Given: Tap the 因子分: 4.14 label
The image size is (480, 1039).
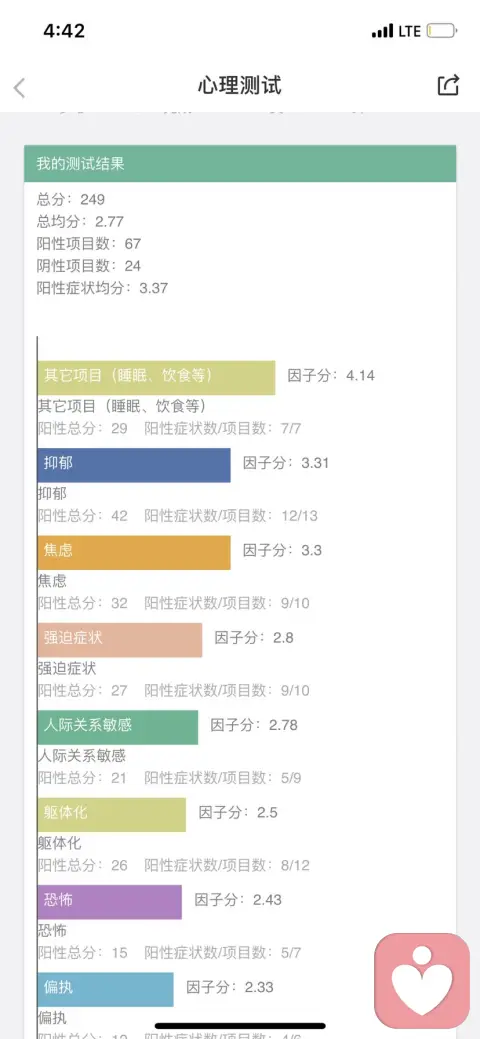Looking at the screenshot, I should pos(331,376).
